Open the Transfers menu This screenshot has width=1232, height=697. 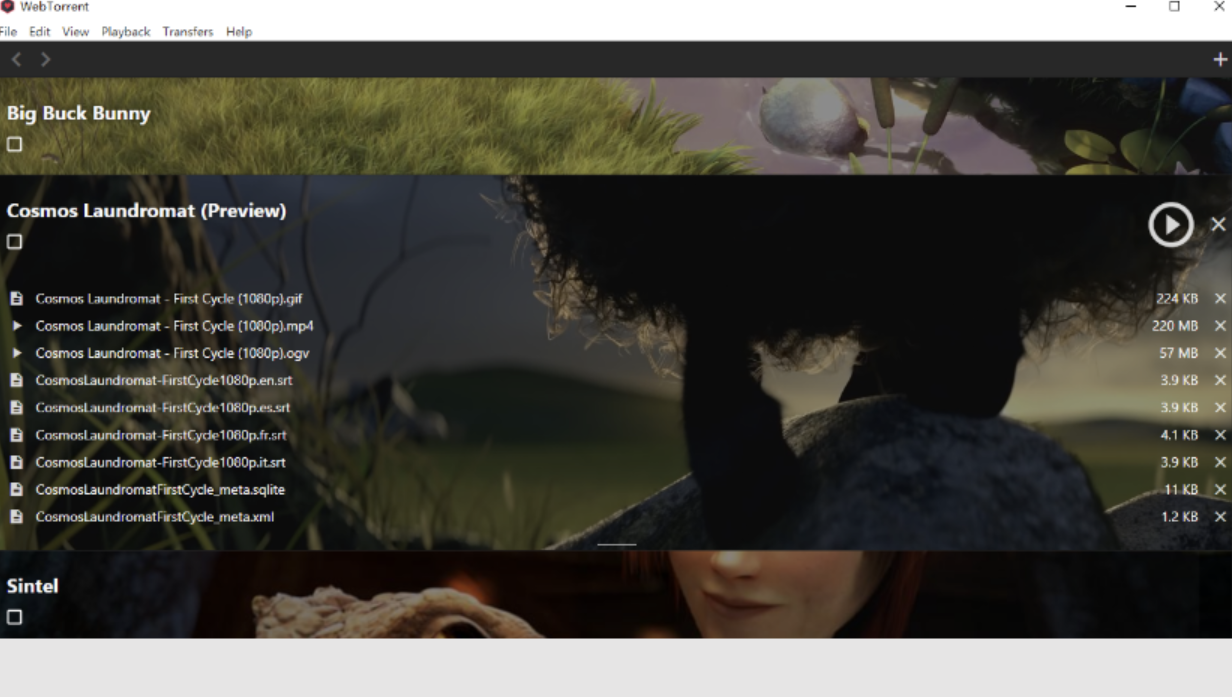pyautogui.click(x=187, y=31)
